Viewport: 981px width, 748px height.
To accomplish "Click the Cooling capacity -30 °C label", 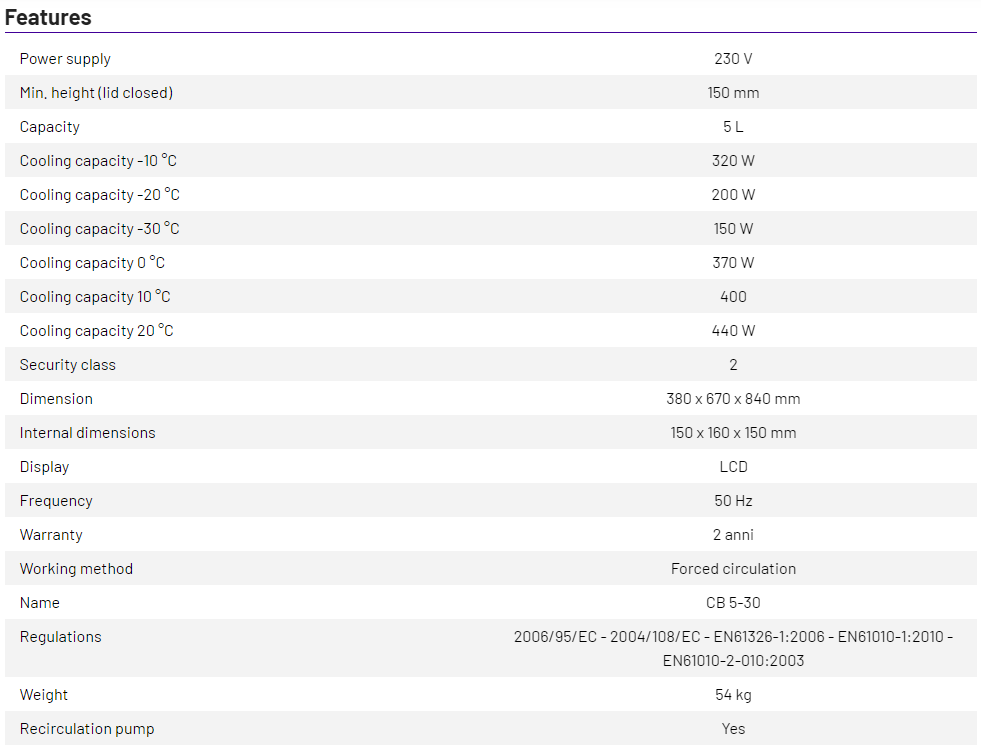I will [99, 229].
